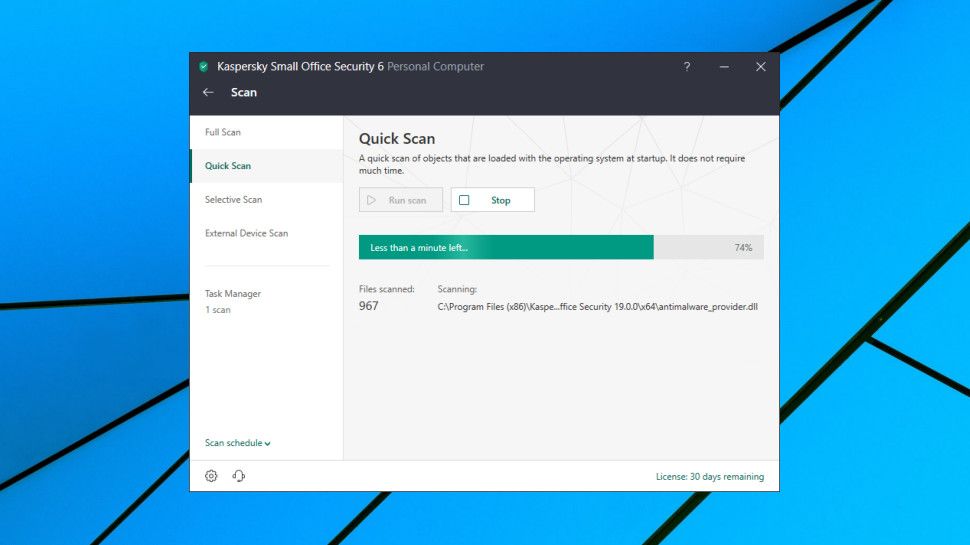Click the 74% progress value
The height and width of the screenshot is (545, 970).
pyautogui.click(x=743, y=247)
